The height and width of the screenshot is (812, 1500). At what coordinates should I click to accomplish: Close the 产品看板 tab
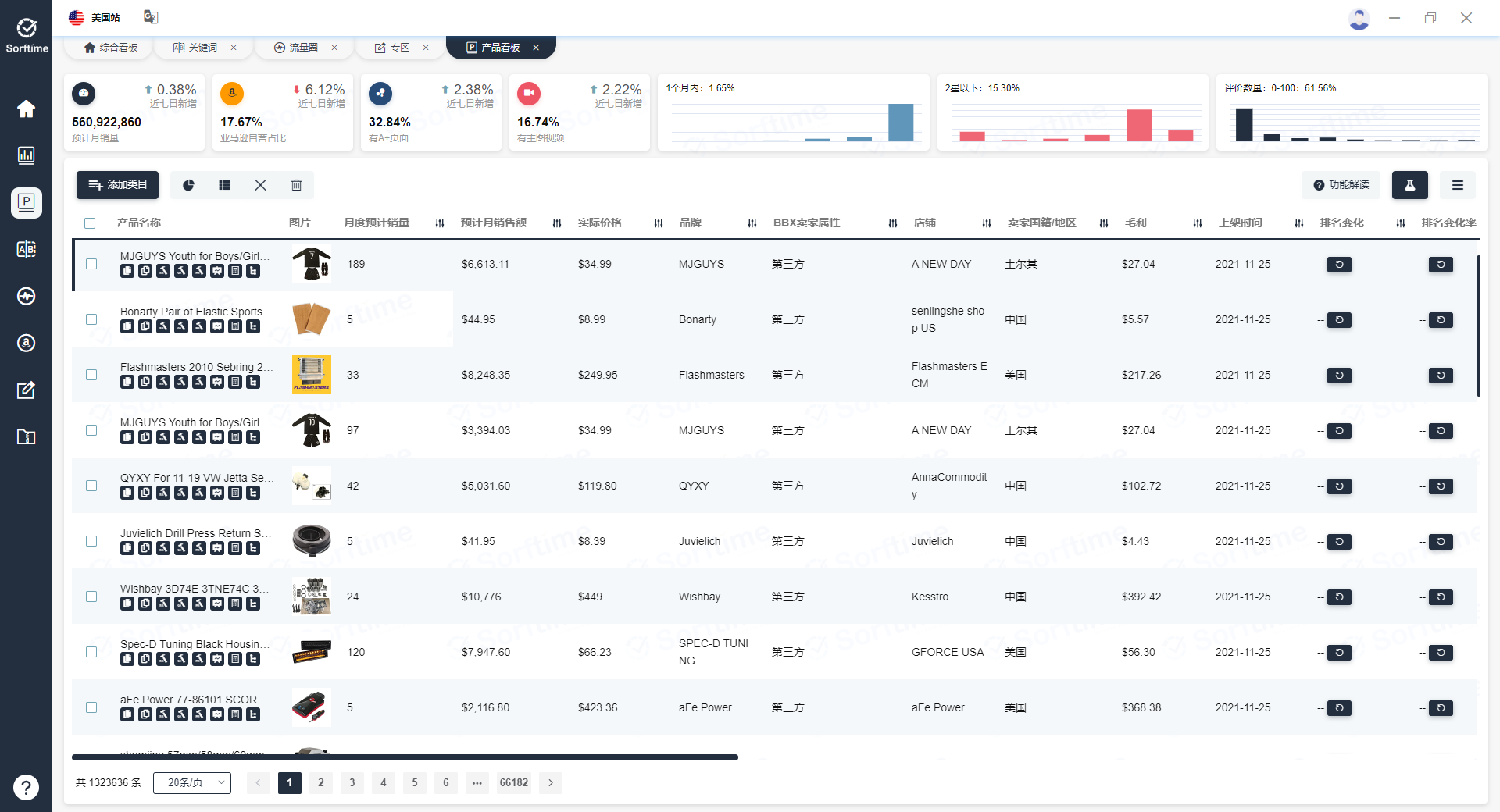pos(536,48)
